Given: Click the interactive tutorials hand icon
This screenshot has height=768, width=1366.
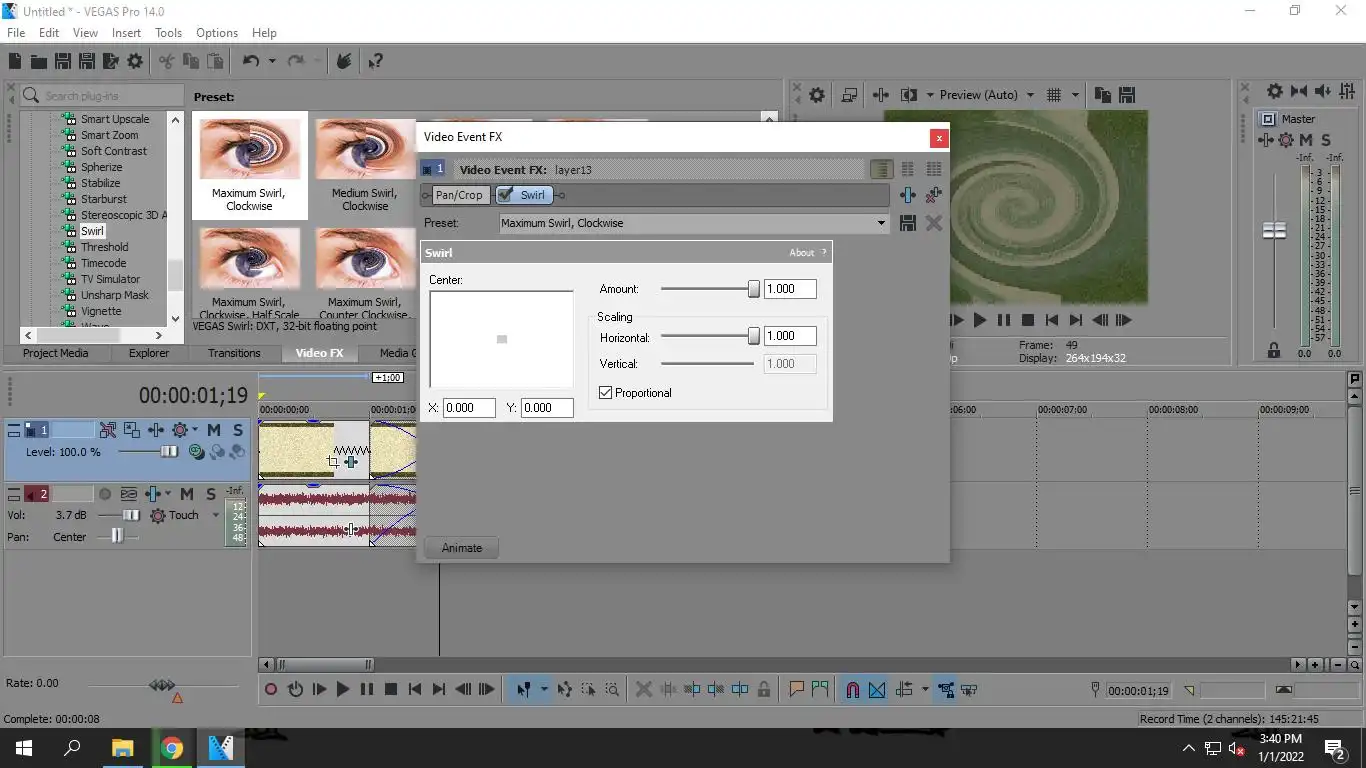Looking at the screenshot, I should 343,61.
